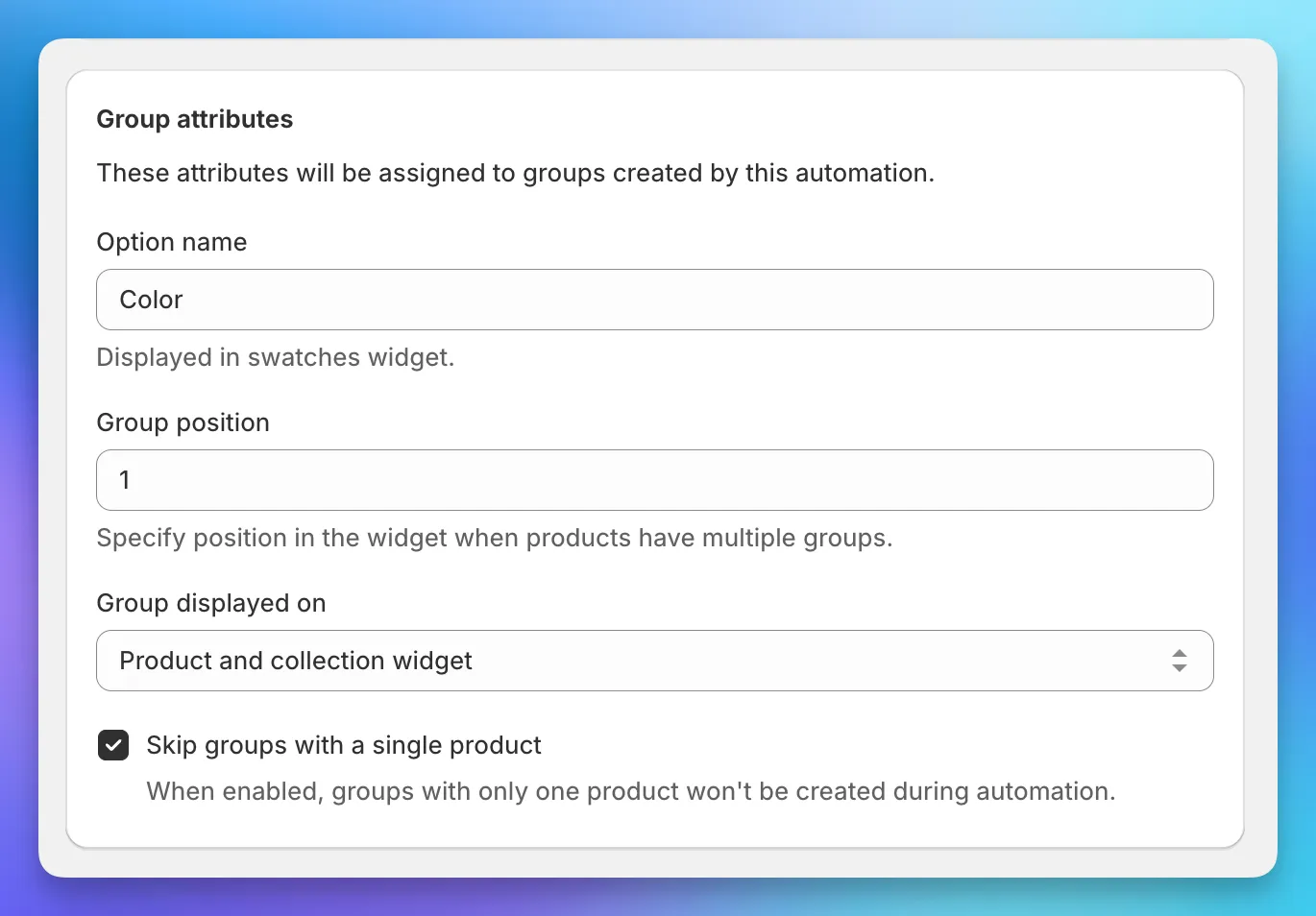Click "Skip groups with a single product" label
Image resolution: width=1316 pixels, height=916 pixels.
pos(343,745)
